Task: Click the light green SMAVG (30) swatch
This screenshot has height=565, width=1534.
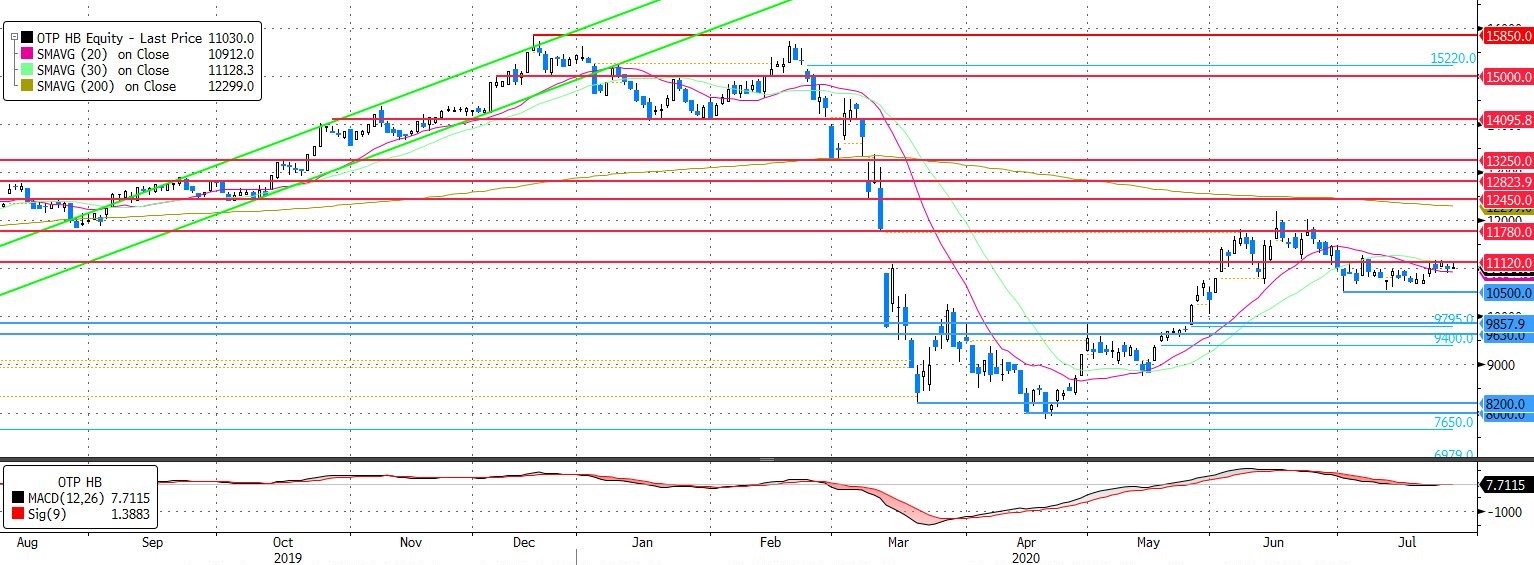Action: (27, 70)
